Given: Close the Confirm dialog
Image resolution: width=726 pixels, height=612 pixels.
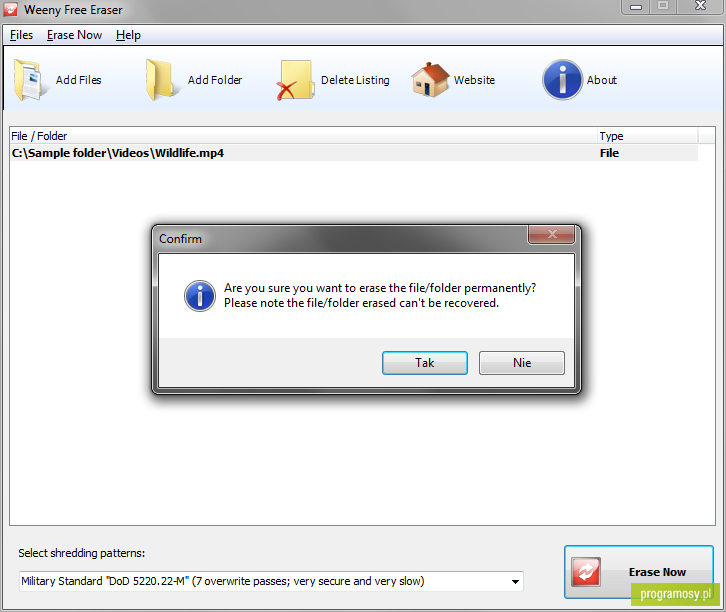Looking at the screenshot, I should (x=551, y=234).
